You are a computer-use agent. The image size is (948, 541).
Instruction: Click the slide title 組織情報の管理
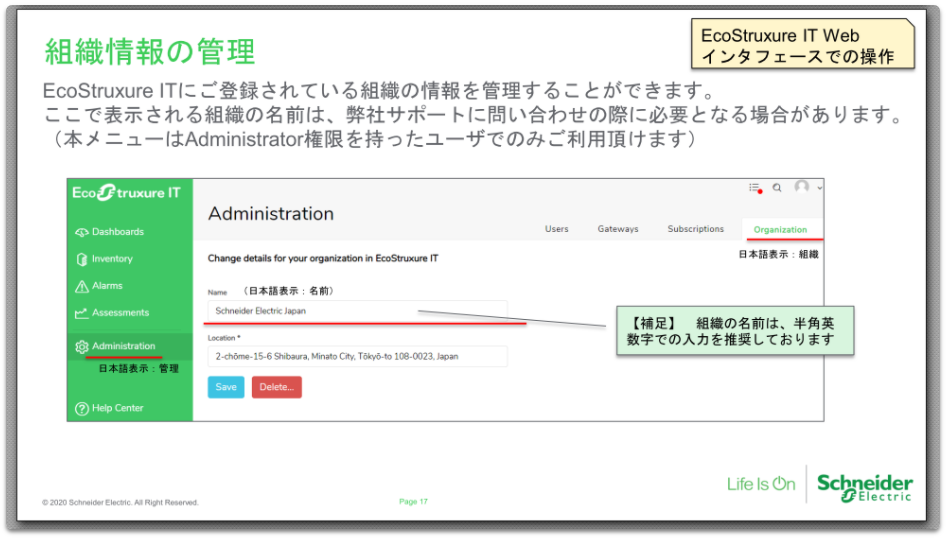[150, 51]
